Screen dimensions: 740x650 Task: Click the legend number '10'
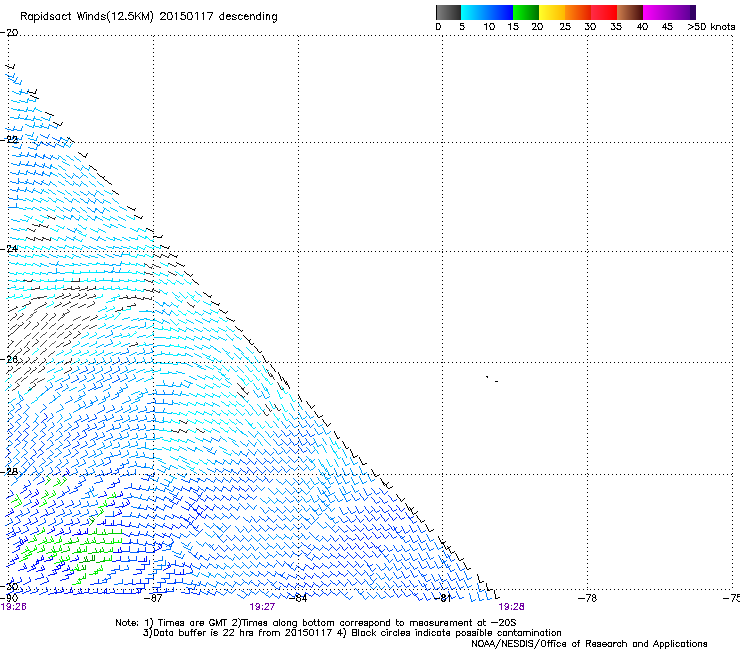[x=489, y=27]
